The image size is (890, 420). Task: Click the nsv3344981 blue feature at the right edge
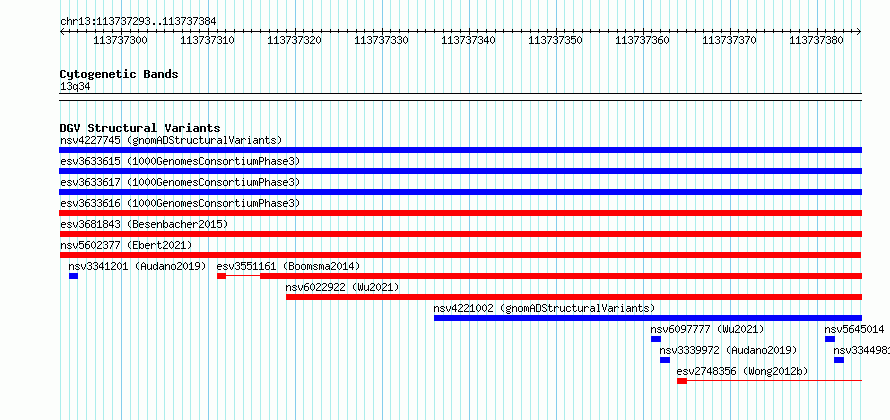tap(839, 360)
